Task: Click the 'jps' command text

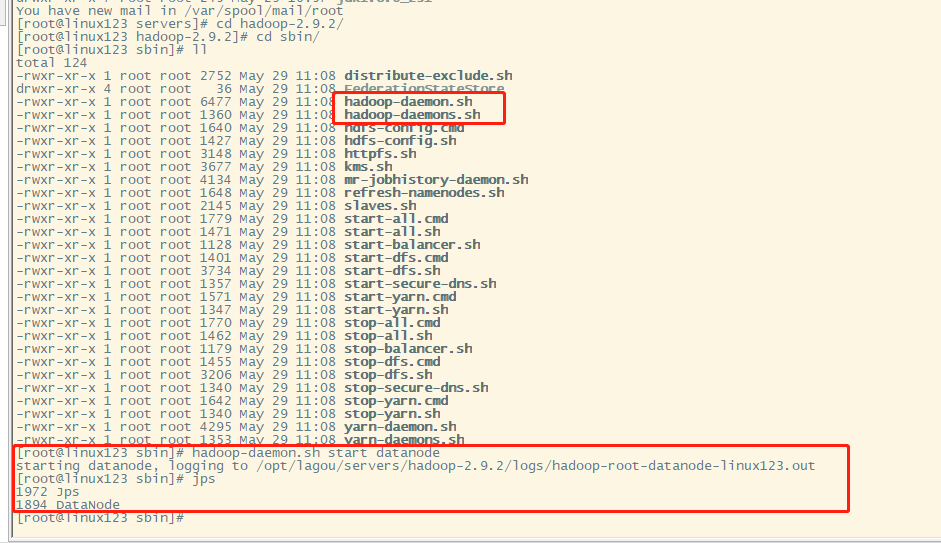Action: [x=203, y=479]
